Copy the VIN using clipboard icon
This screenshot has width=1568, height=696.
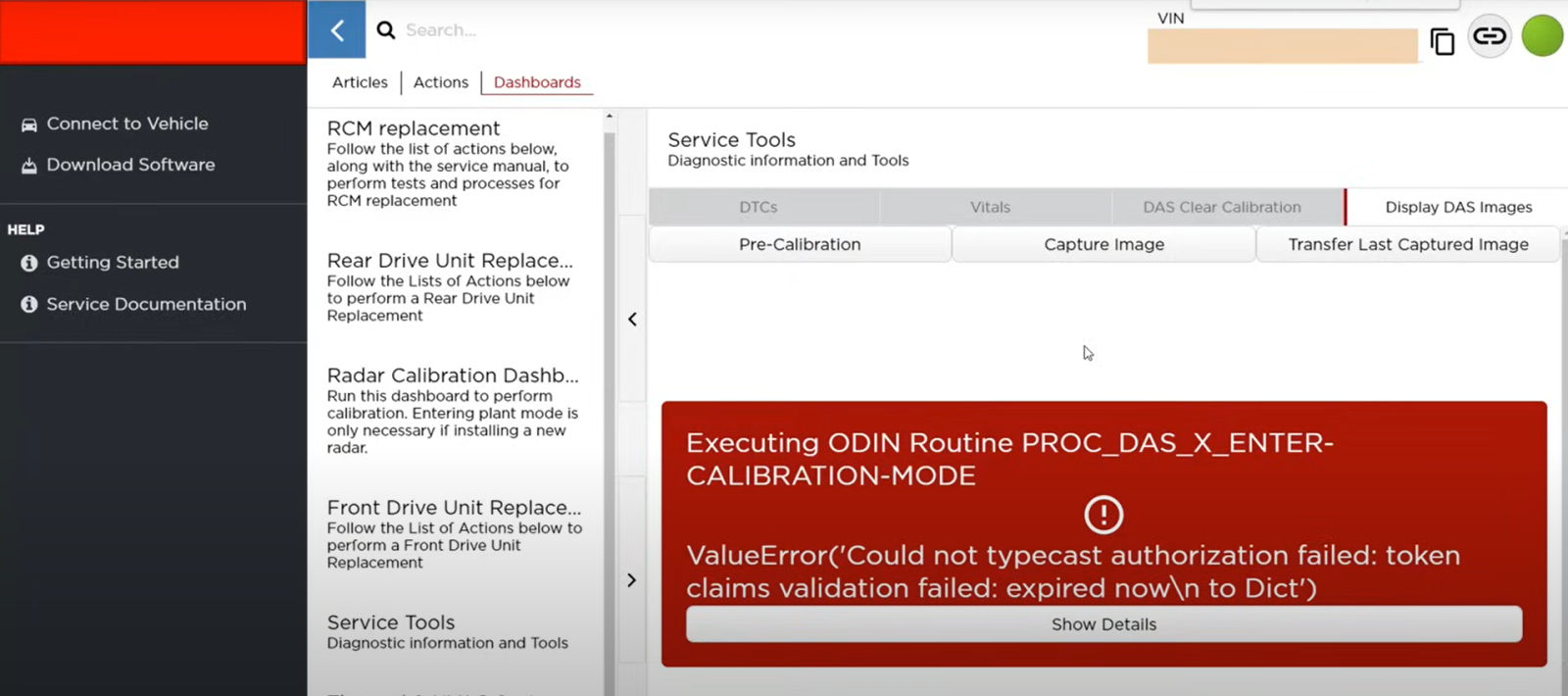click(1442, 42)
